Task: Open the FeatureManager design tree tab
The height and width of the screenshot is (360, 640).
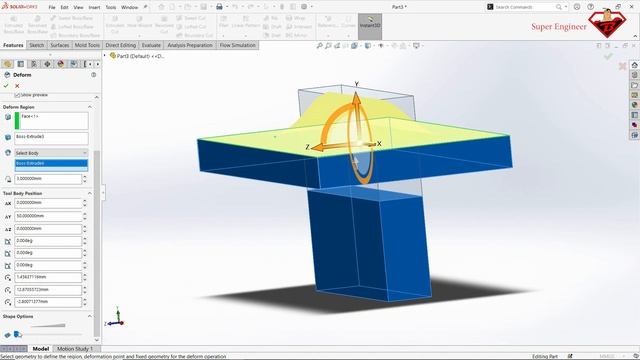Action: (x=7, y=64)
